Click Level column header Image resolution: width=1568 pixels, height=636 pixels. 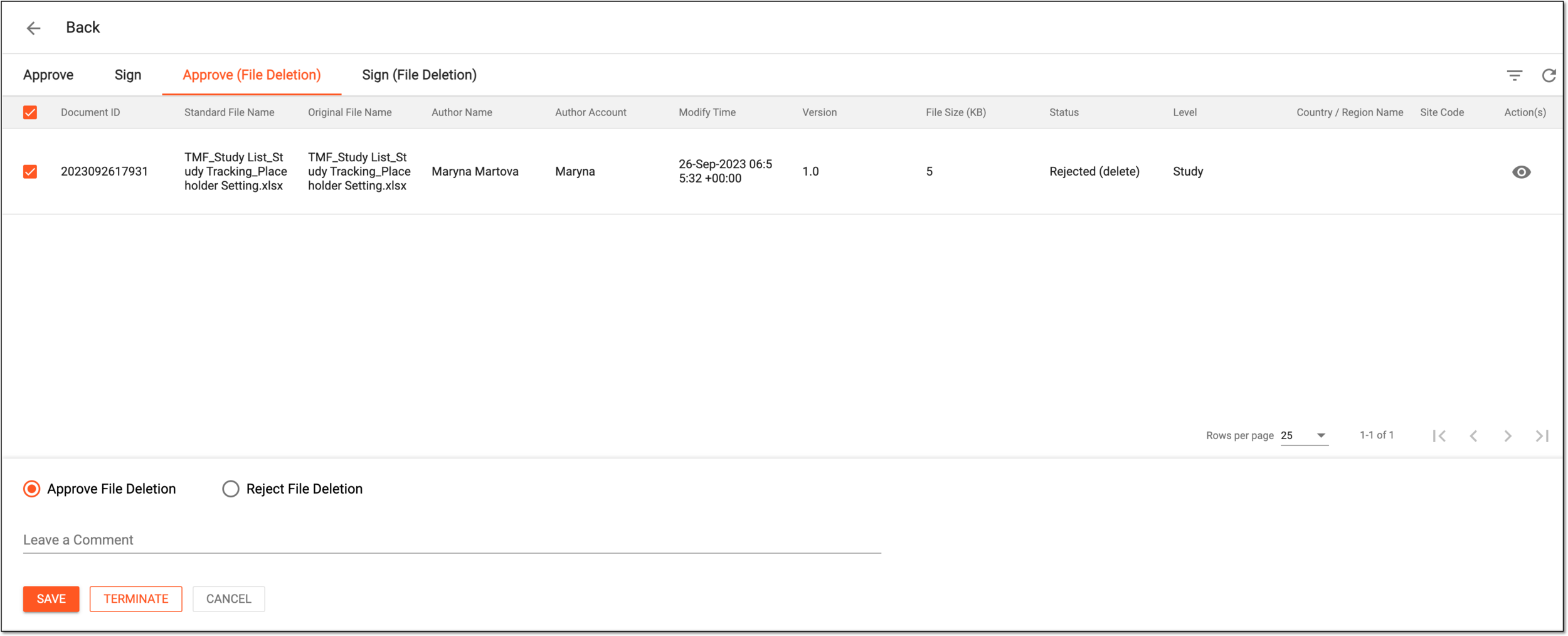[1185, 113]
